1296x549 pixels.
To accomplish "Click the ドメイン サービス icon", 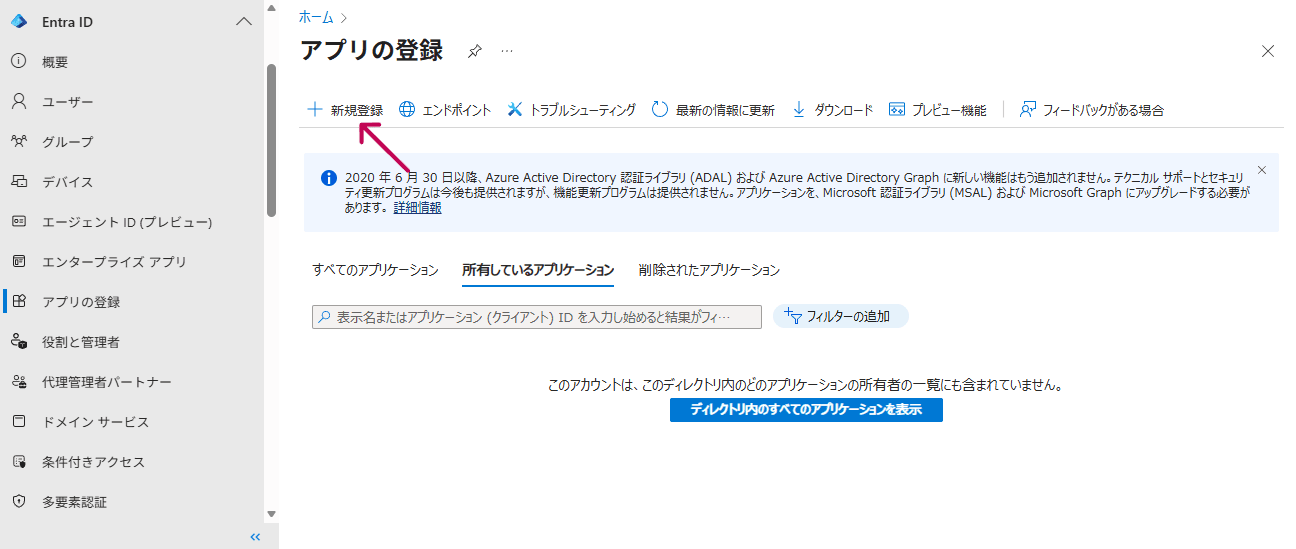I will (x=19, y=422).
